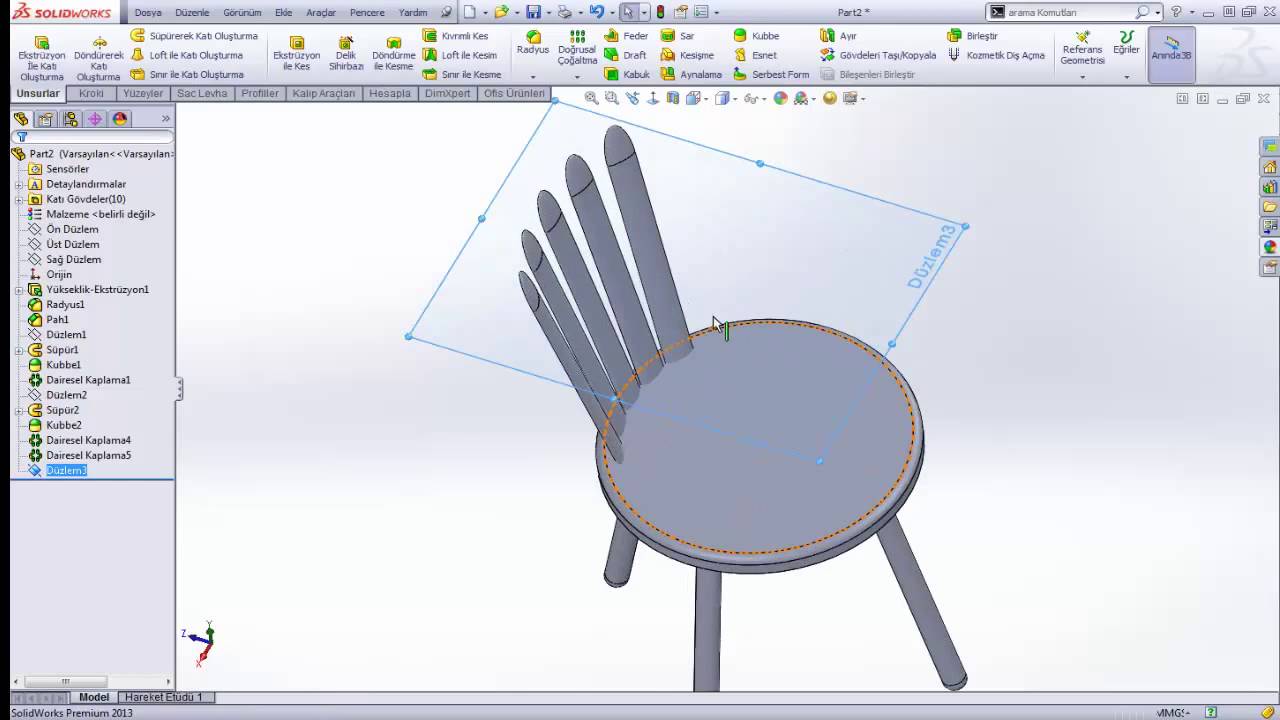Select Loft ile Katı Oluşturma command
Screen dimensions: 1280x720
point(187,55)
